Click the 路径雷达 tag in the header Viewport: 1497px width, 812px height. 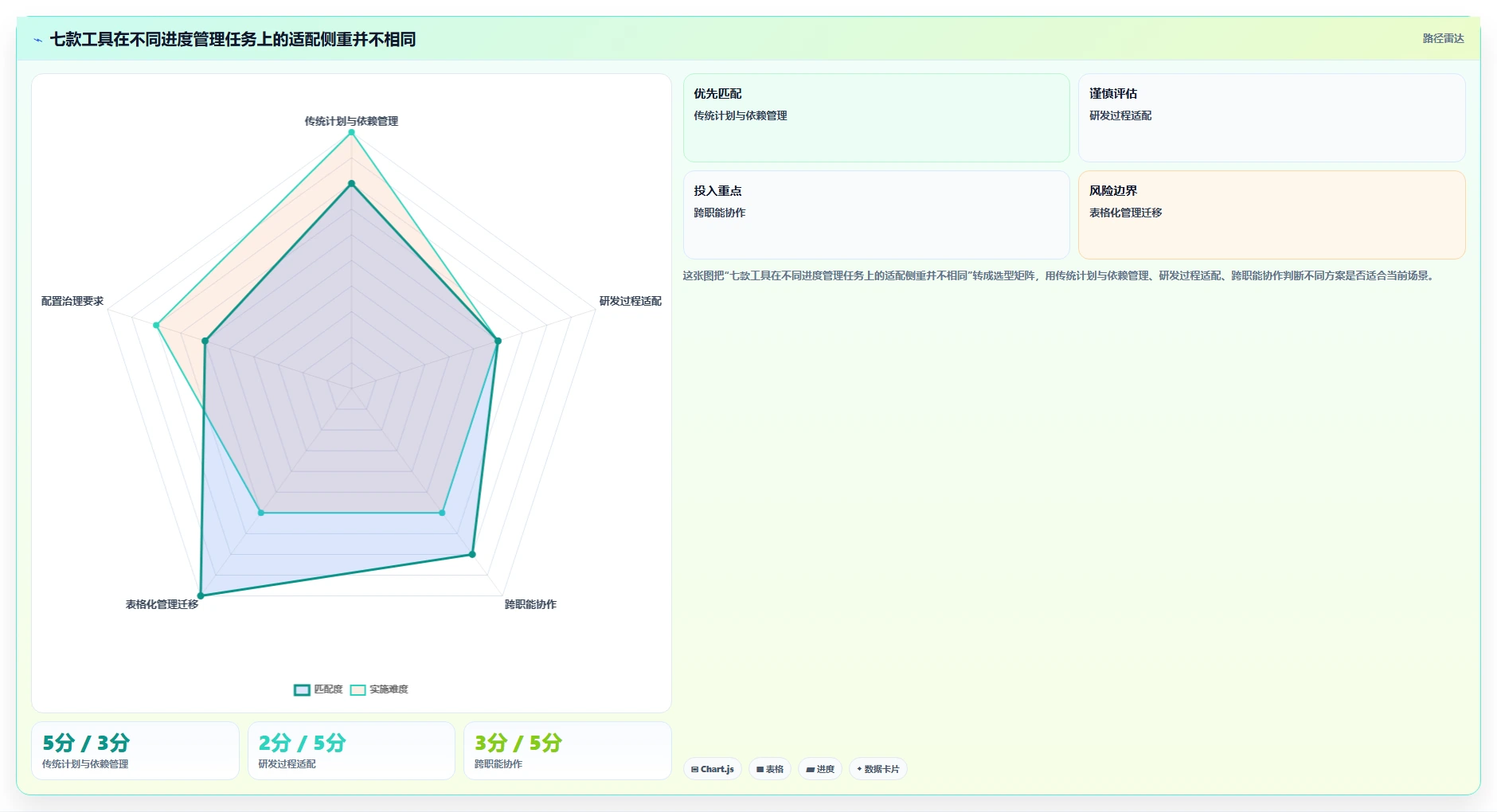click(x=1443, y=38)
